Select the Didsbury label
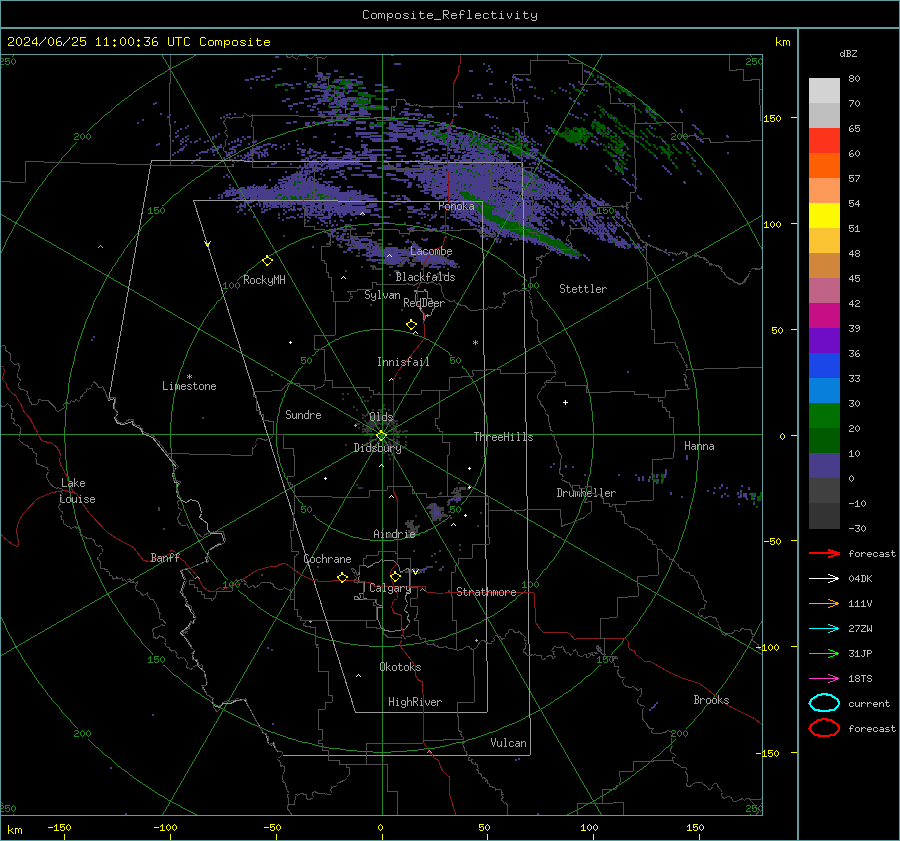The width and height of the screenshot is (900, 841). coord(377,448)
